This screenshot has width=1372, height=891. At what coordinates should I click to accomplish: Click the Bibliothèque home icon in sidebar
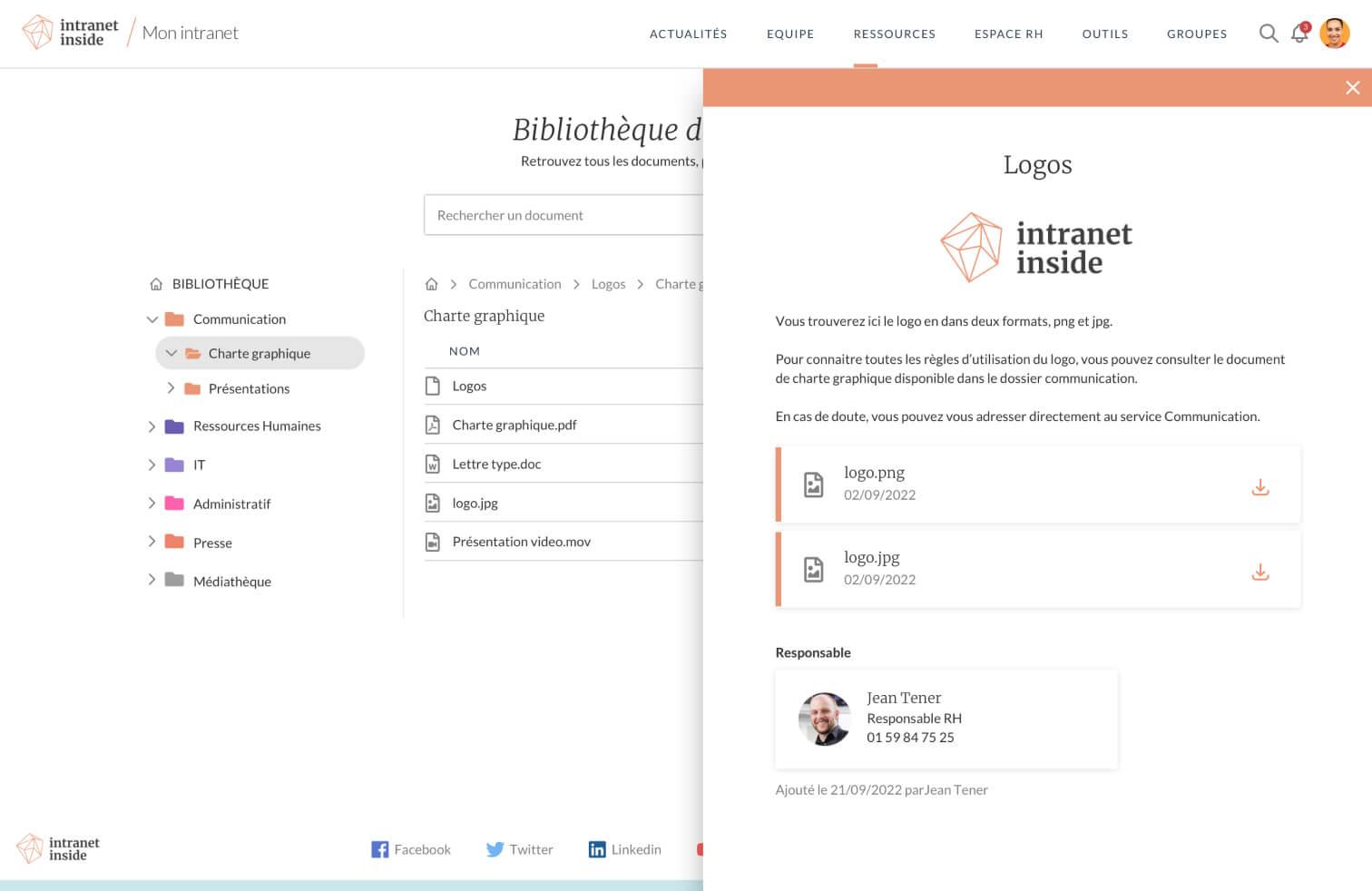(x=156, y=284)
